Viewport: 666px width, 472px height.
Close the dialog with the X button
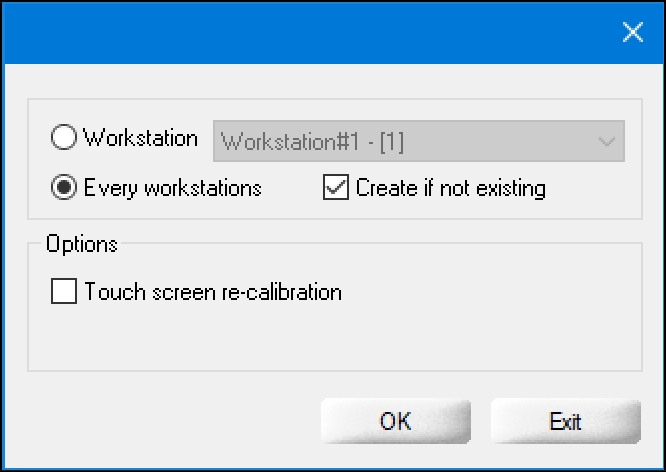click(632, 32)
